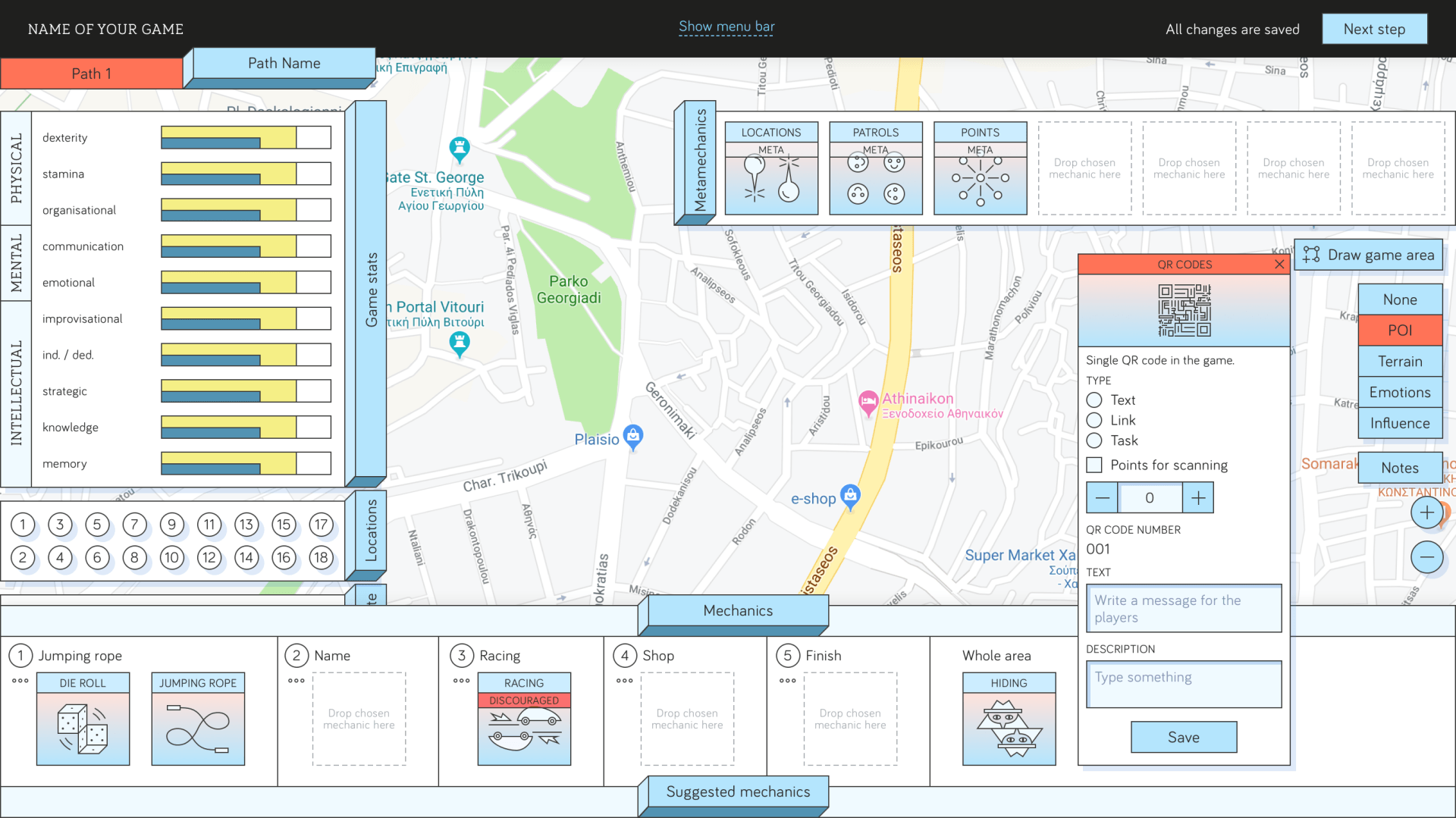Image resolution: width=1456 pixels, height=818 pixels.
Task: Select location number 5
Action: 97,525
